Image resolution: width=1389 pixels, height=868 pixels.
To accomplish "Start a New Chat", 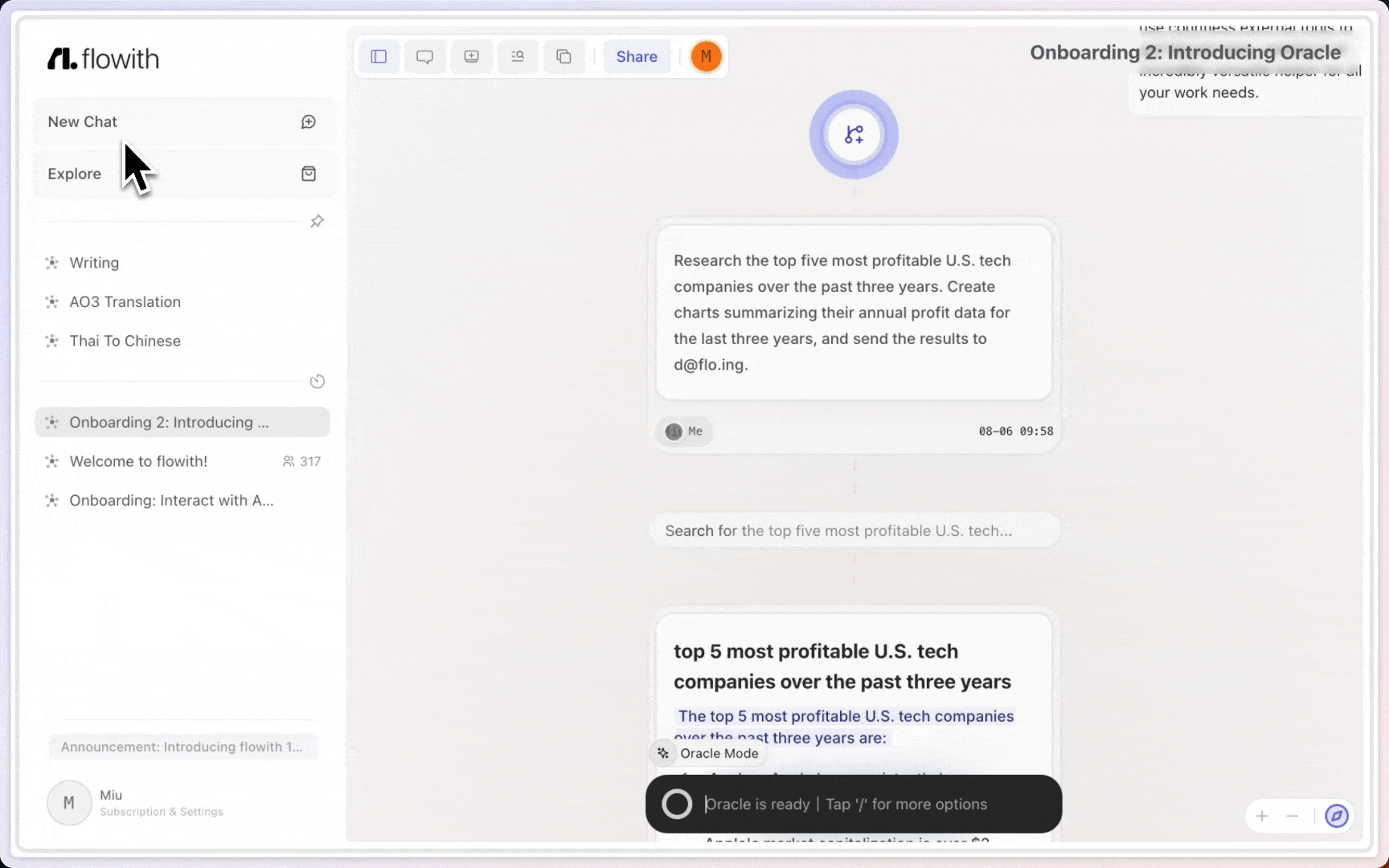I will 184,121.
